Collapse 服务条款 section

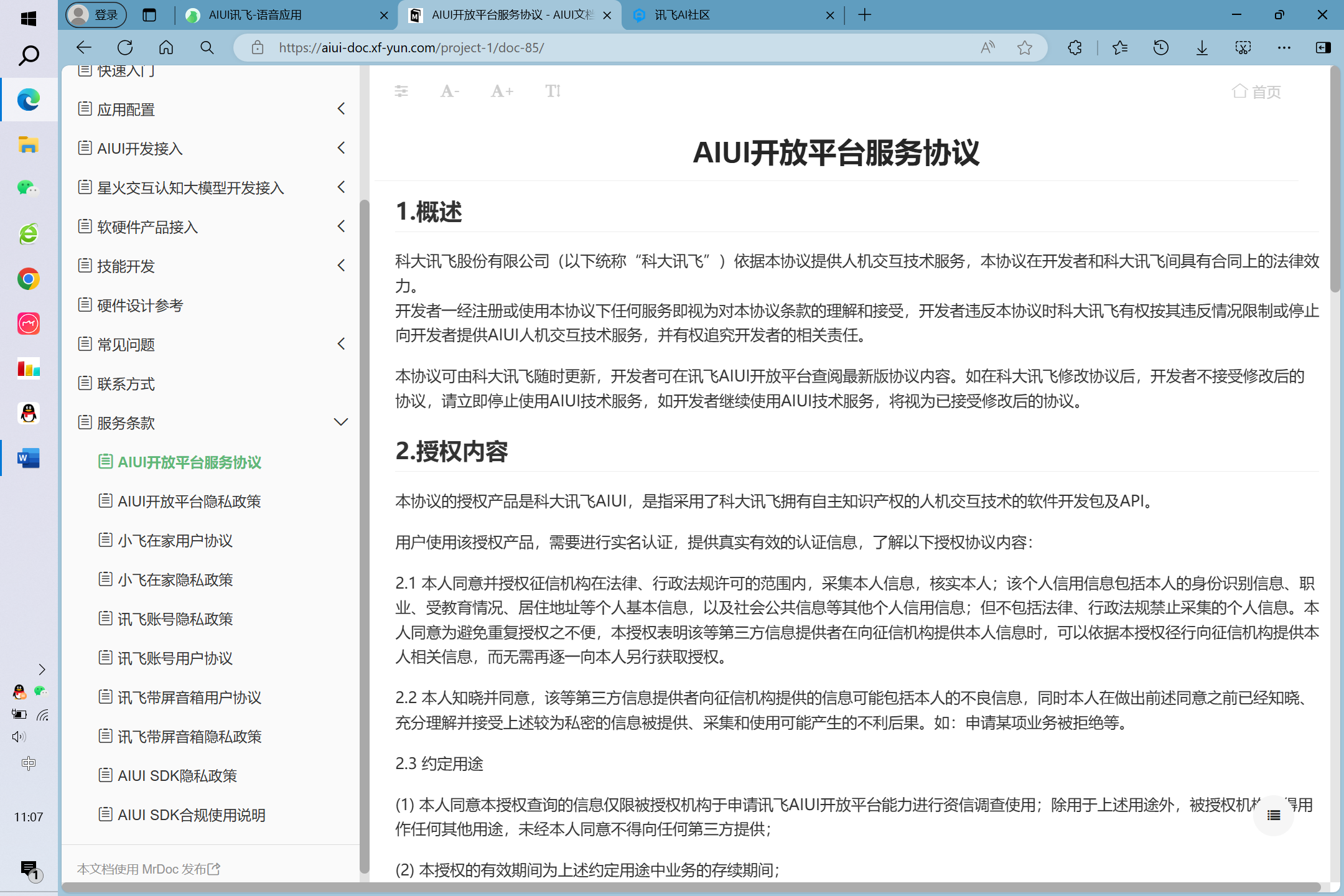tap(341, 422)
